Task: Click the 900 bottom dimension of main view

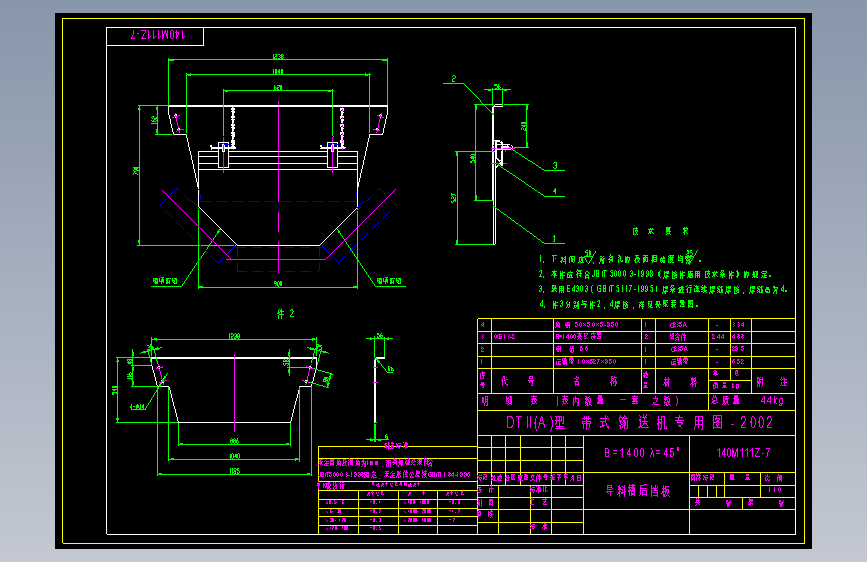Action: [278, 284]
